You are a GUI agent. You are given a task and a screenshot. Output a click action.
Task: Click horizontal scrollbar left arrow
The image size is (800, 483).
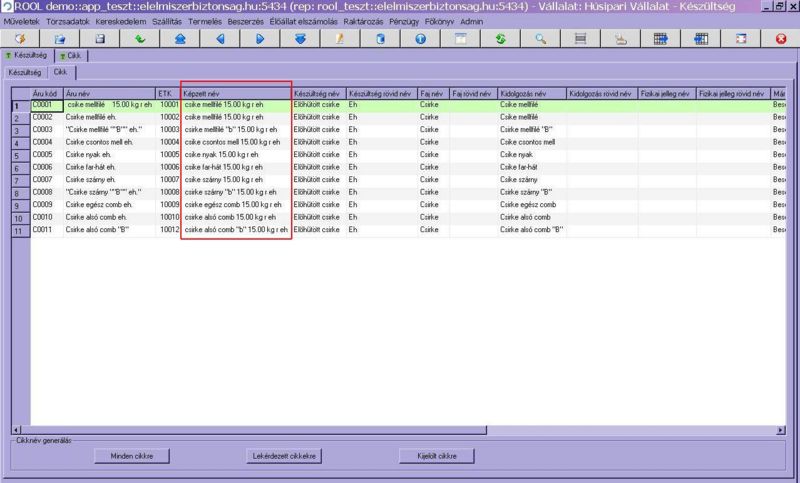click(x=16, y=430)
